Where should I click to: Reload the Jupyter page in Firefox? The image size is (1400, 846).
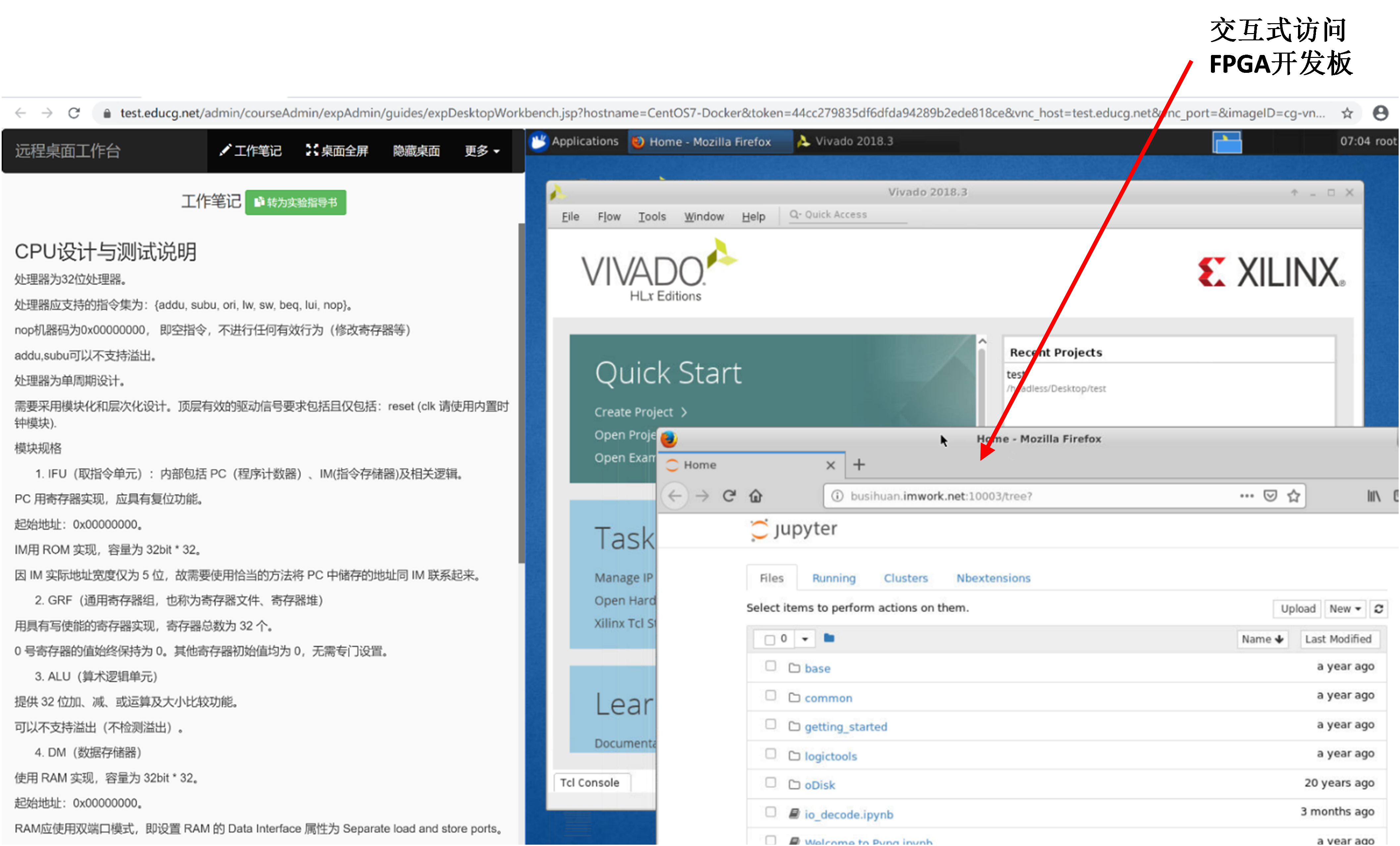pos(729,496)
